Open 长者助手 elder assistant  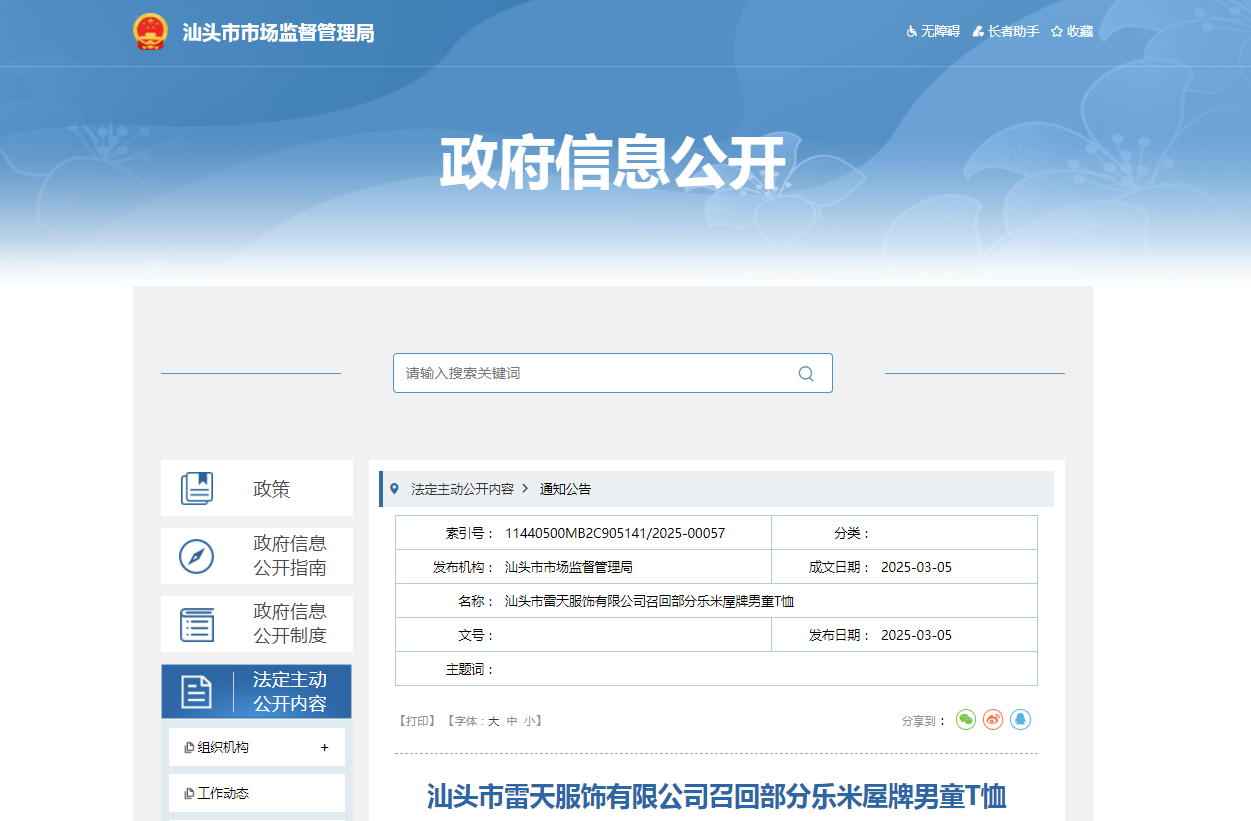tap(1006, 32)
